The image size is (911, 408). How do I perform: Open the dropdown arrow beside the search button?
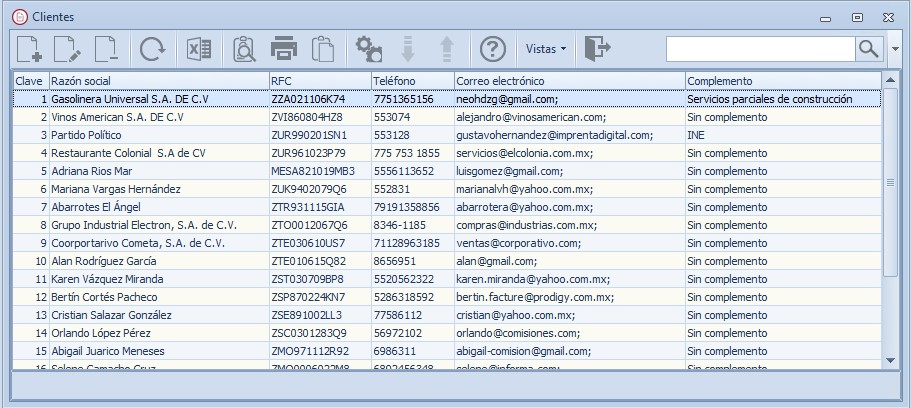pos(895,49)
